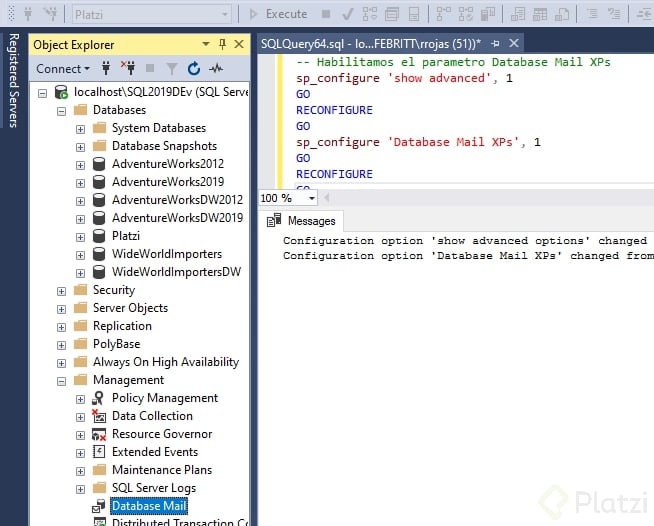
Task: Toggle Include Actual Execution Plan
Action: [x=443, y=14]
